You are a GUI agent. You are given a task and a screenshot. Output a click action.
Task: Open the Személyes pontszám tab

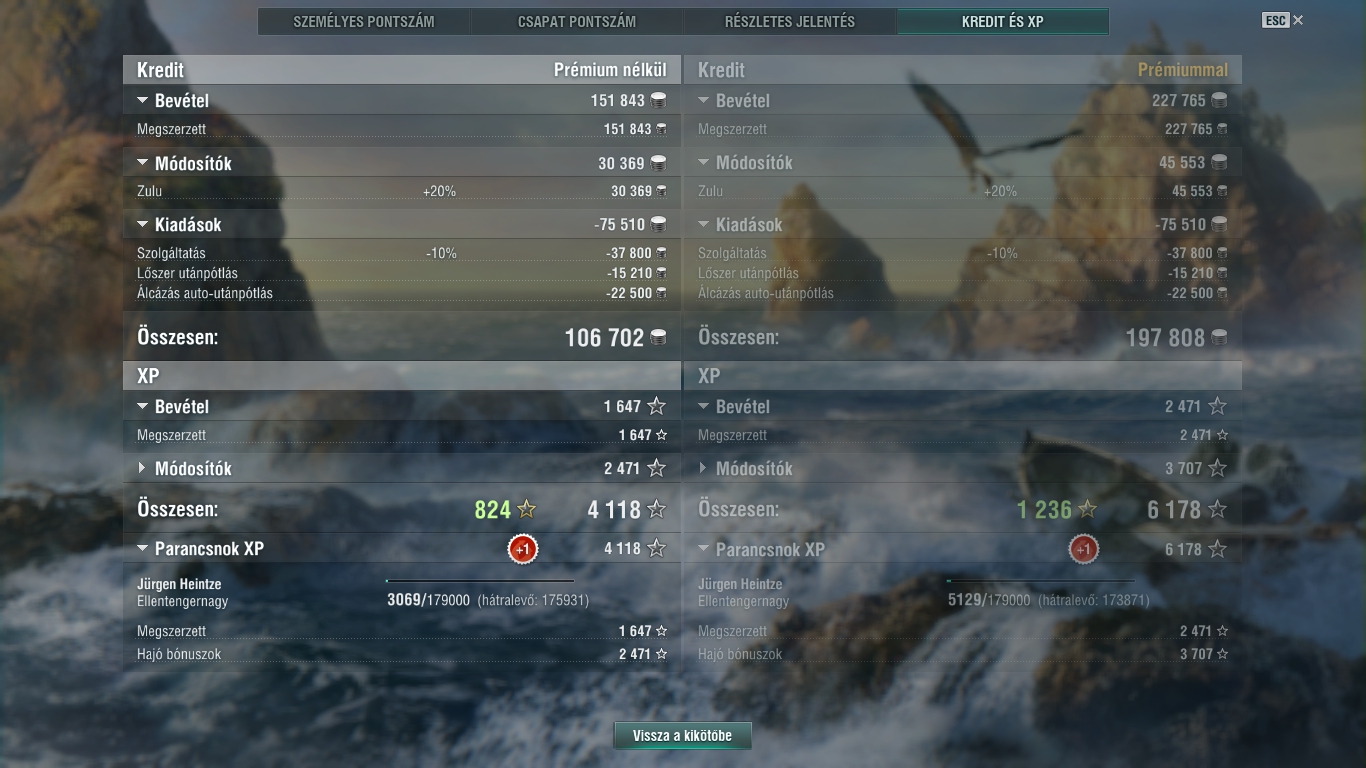click(364, 21)
